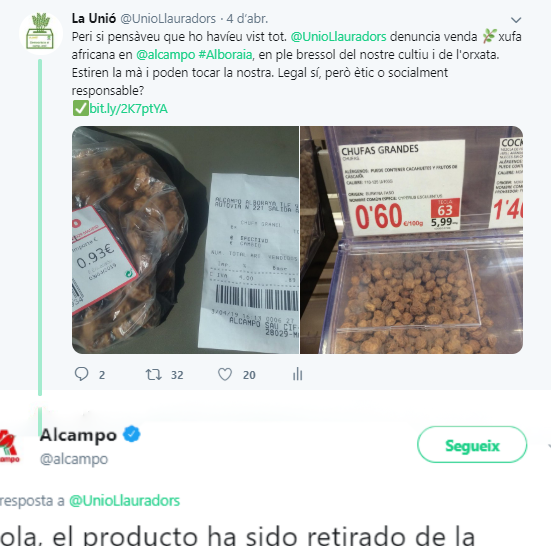The image size is (551, 546).
Task: Open the receipt and bag photo
Action: (x=186, y=240)
